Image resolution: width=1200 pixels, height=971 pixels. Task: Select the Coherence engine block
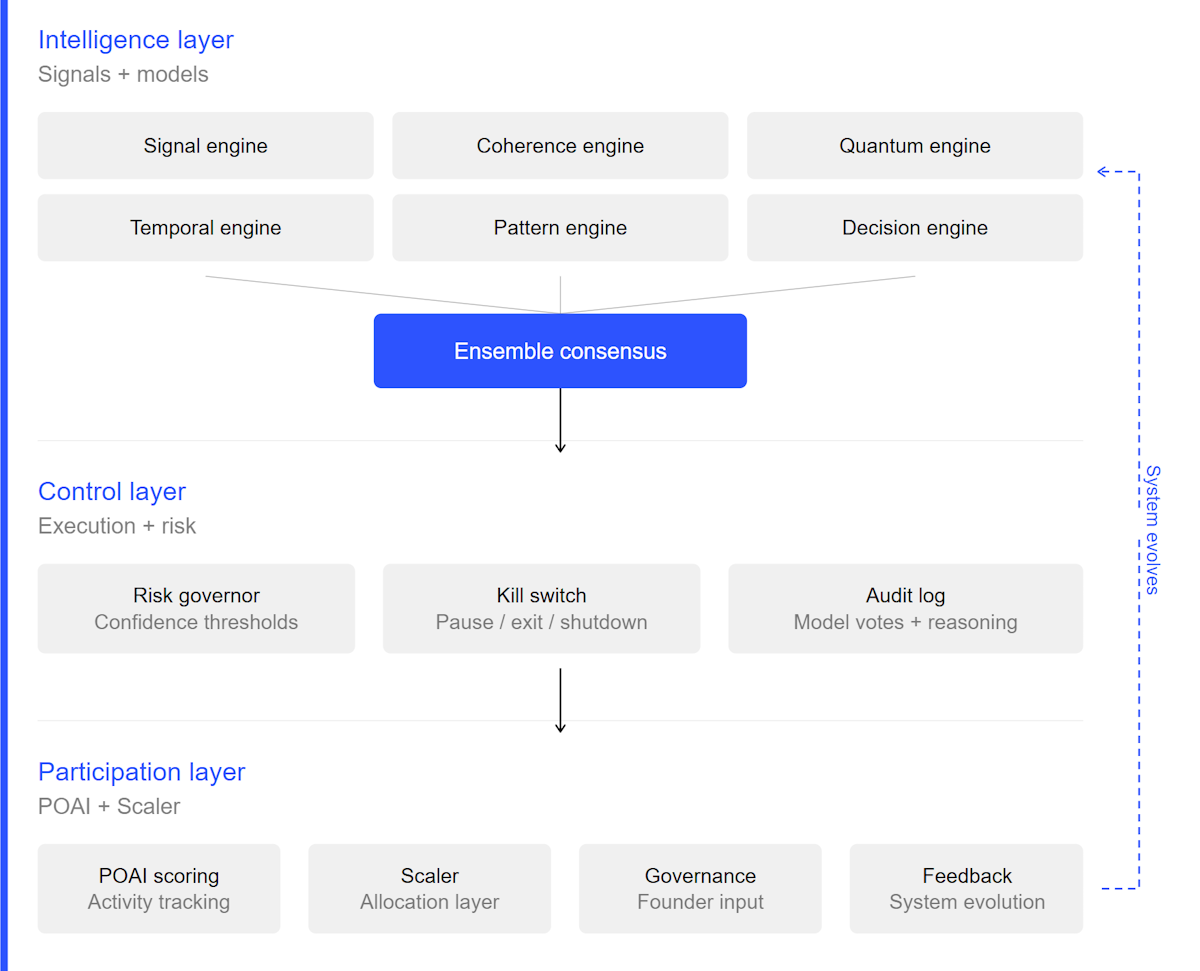point(560,146)
